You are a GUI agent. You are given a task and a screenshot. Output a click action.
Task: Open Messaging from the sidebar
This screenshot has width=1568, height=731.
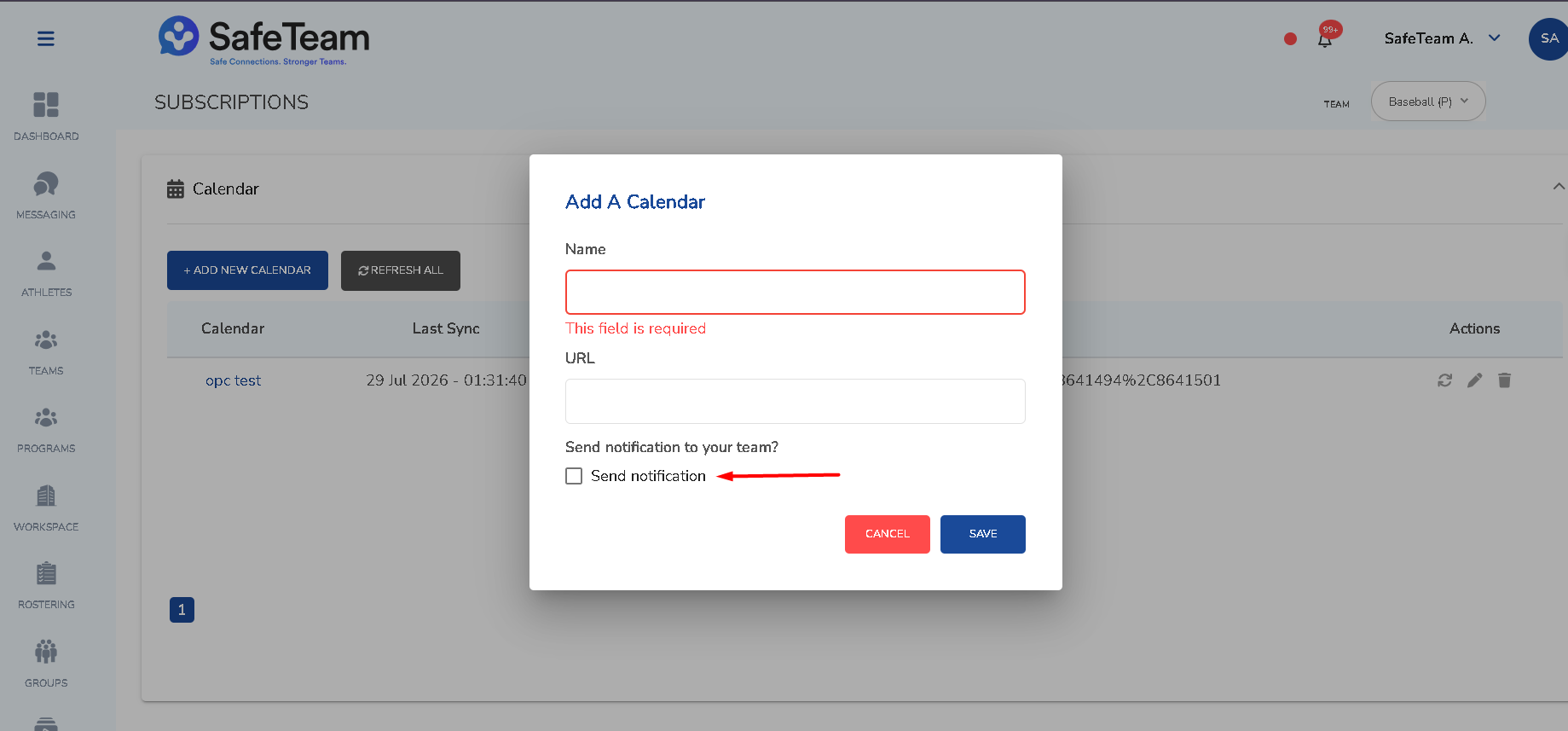46,196
